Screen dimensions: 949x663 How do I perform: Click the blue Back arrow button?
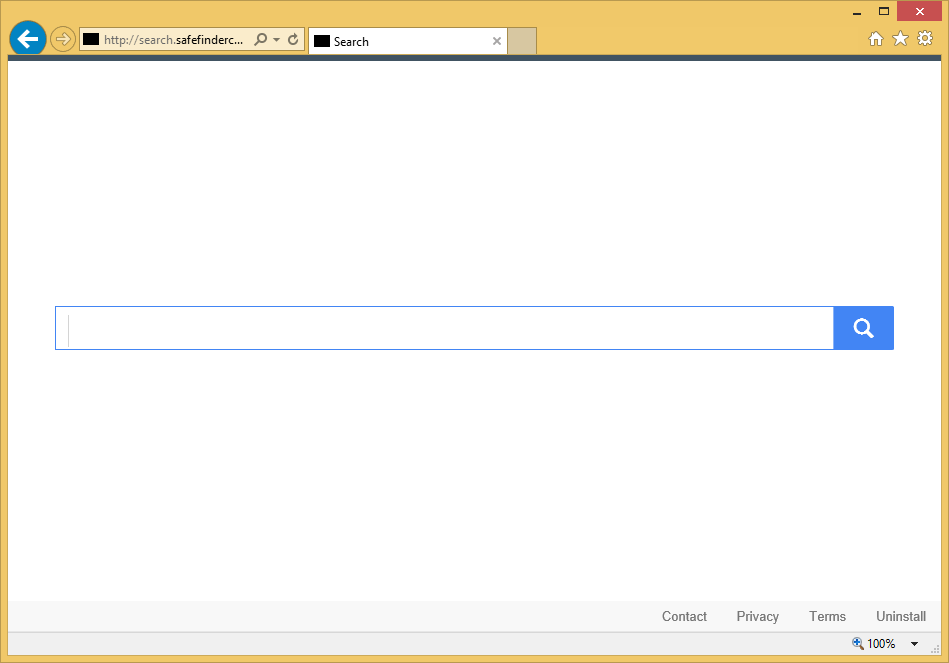coord(27,39)
